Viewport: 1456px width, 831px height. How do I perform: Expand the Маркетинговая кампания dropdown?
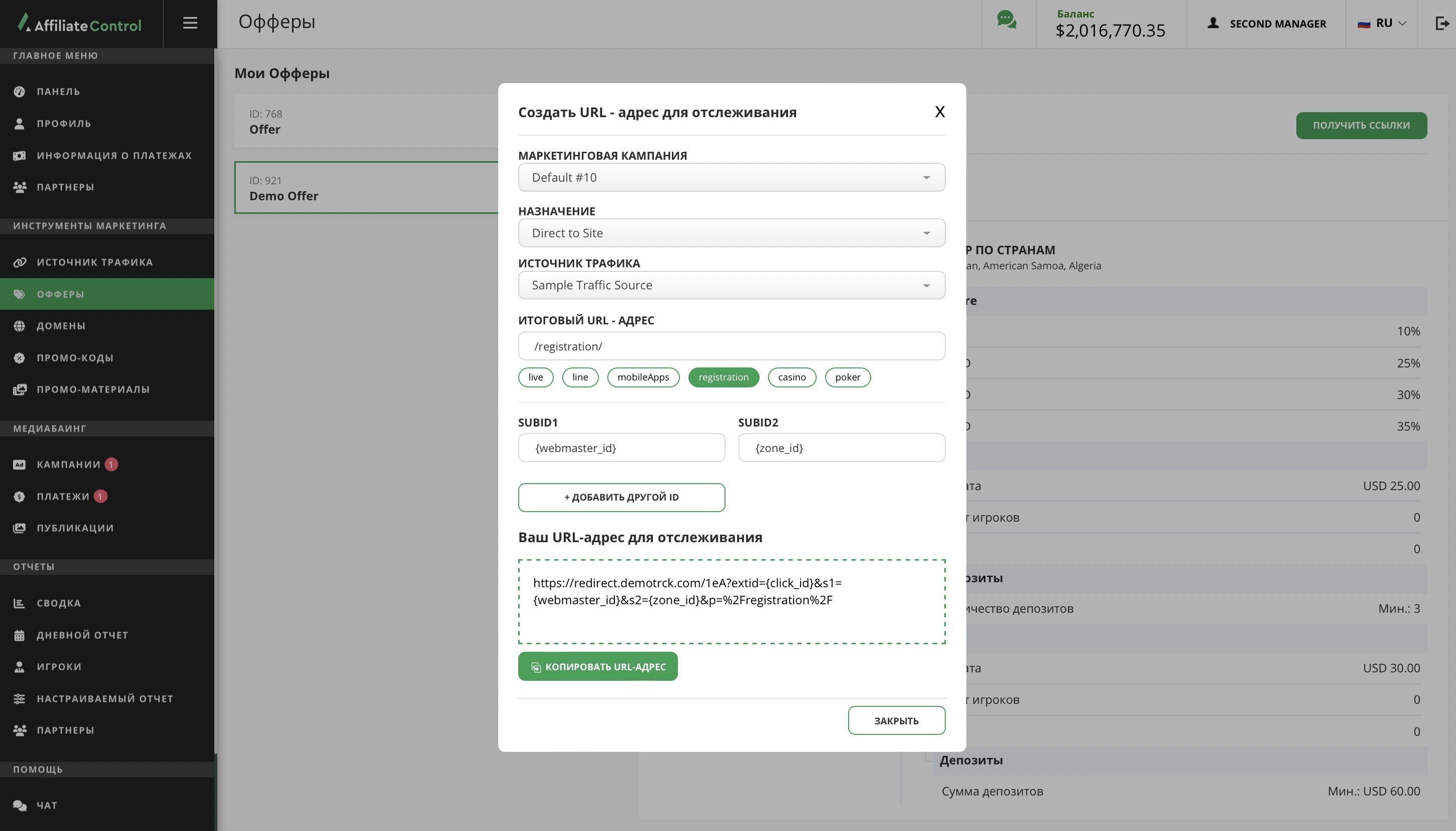click(x=731, y=178)
